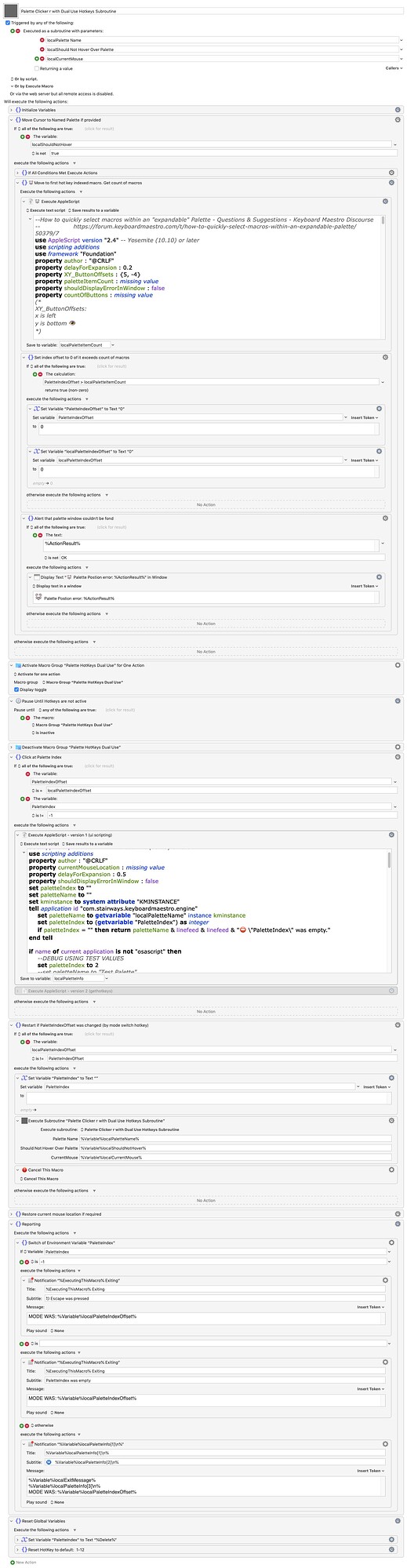Open gear menu for Cancel This Macro action

pos(391,1170)
